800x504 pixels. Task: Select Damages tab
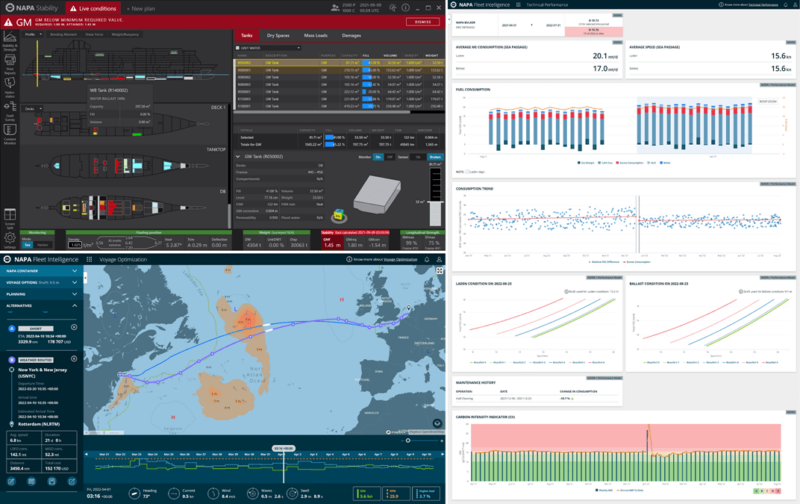(x=352, y=36)
